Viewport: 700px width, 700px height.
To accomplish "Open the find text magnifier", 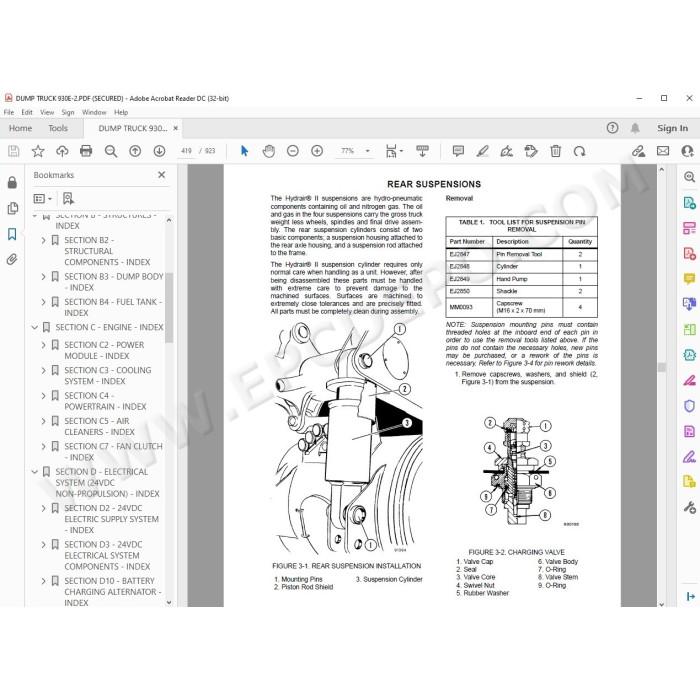I will pos(111,151).
